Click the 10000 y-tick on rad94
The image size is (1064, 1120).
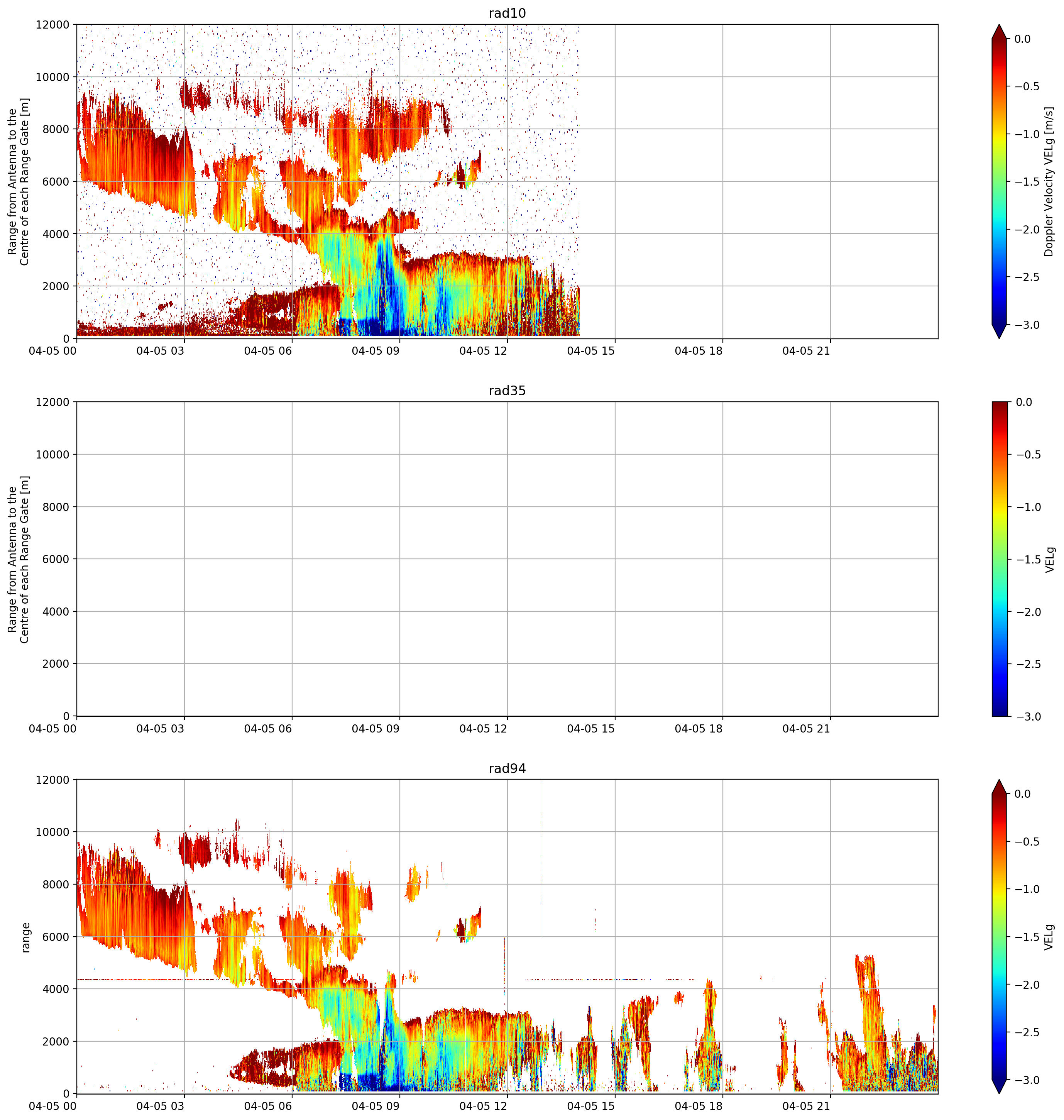click(x=52, y=832)
